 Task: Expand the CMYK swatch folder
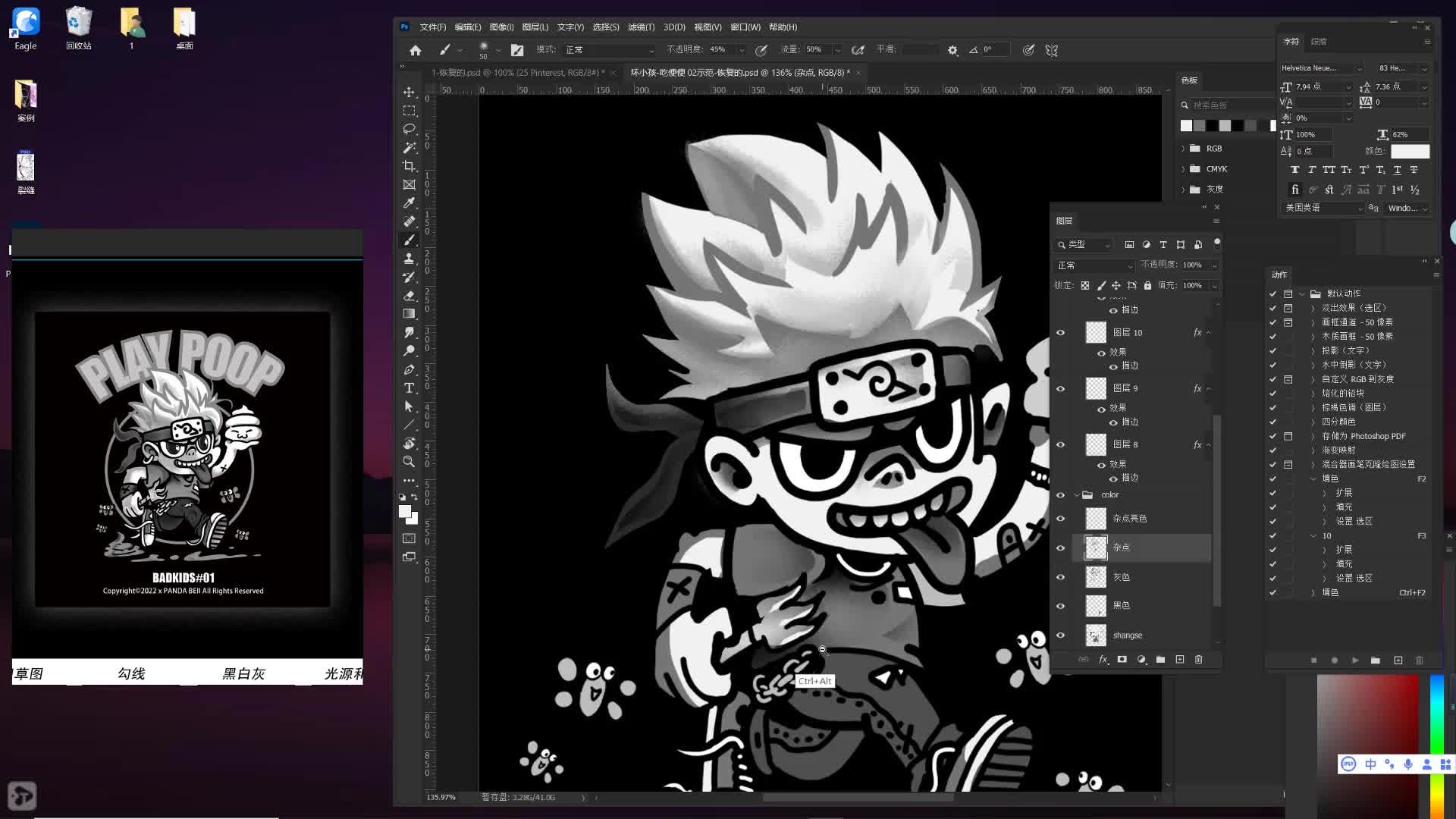[1183, 169]
